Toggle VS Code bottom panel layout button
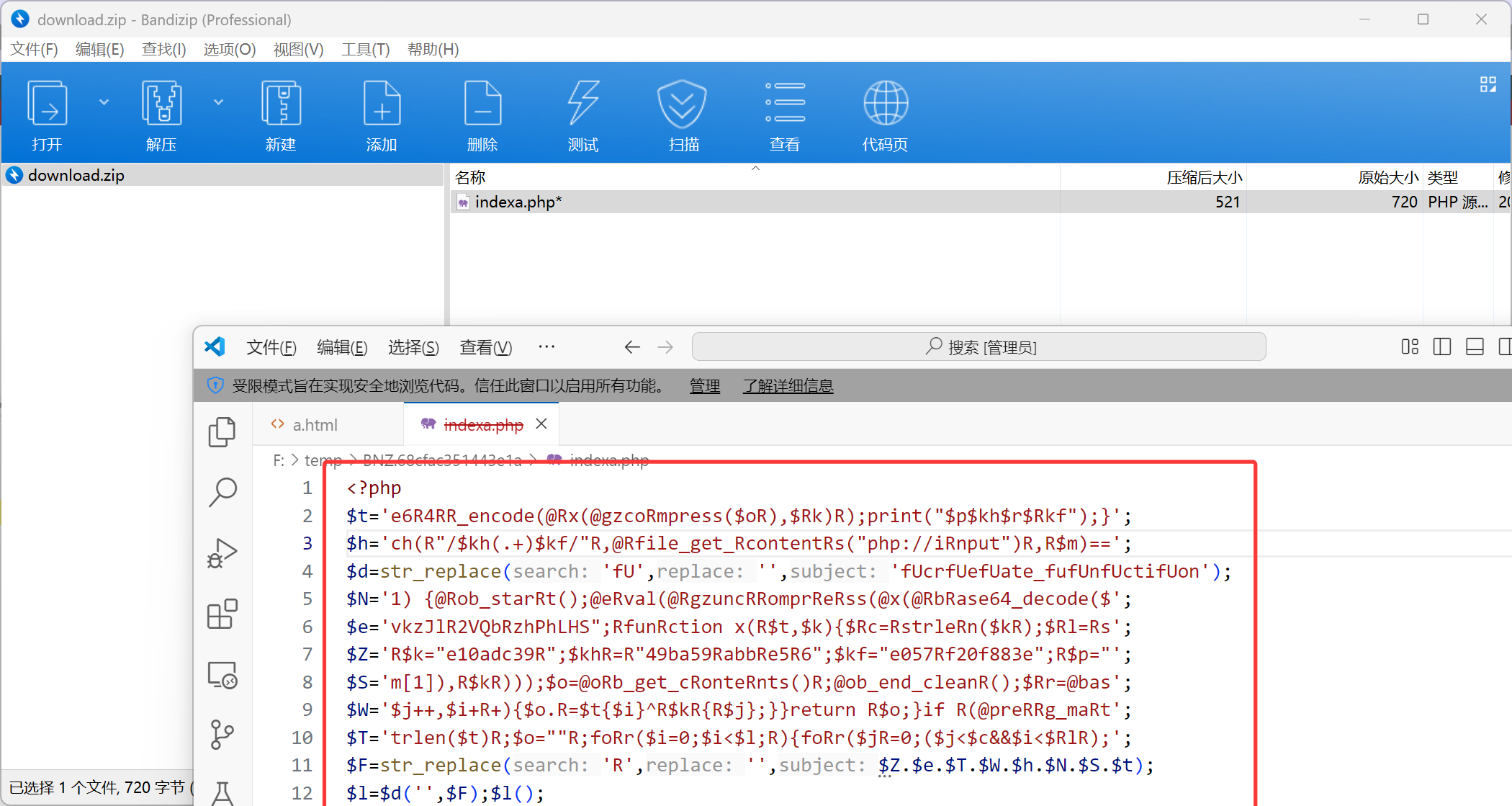1512x806 pixels. (1475, 347)
